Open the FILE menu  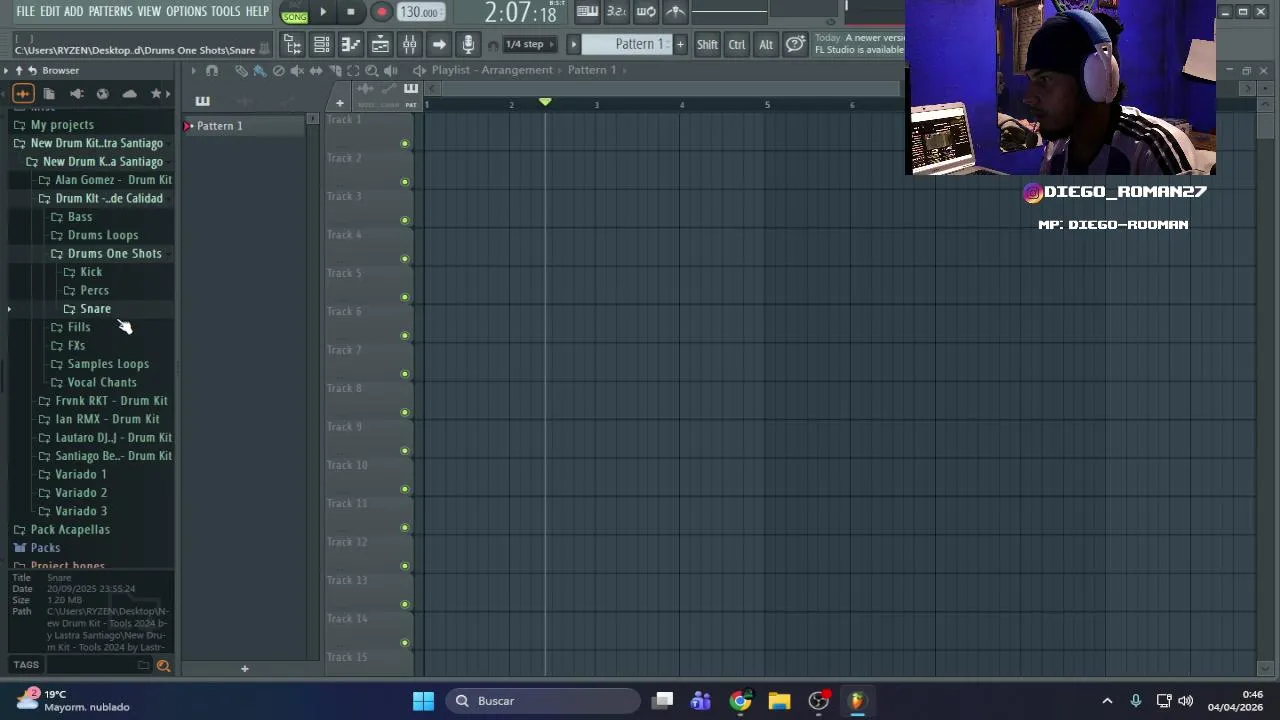coord(25,11)
